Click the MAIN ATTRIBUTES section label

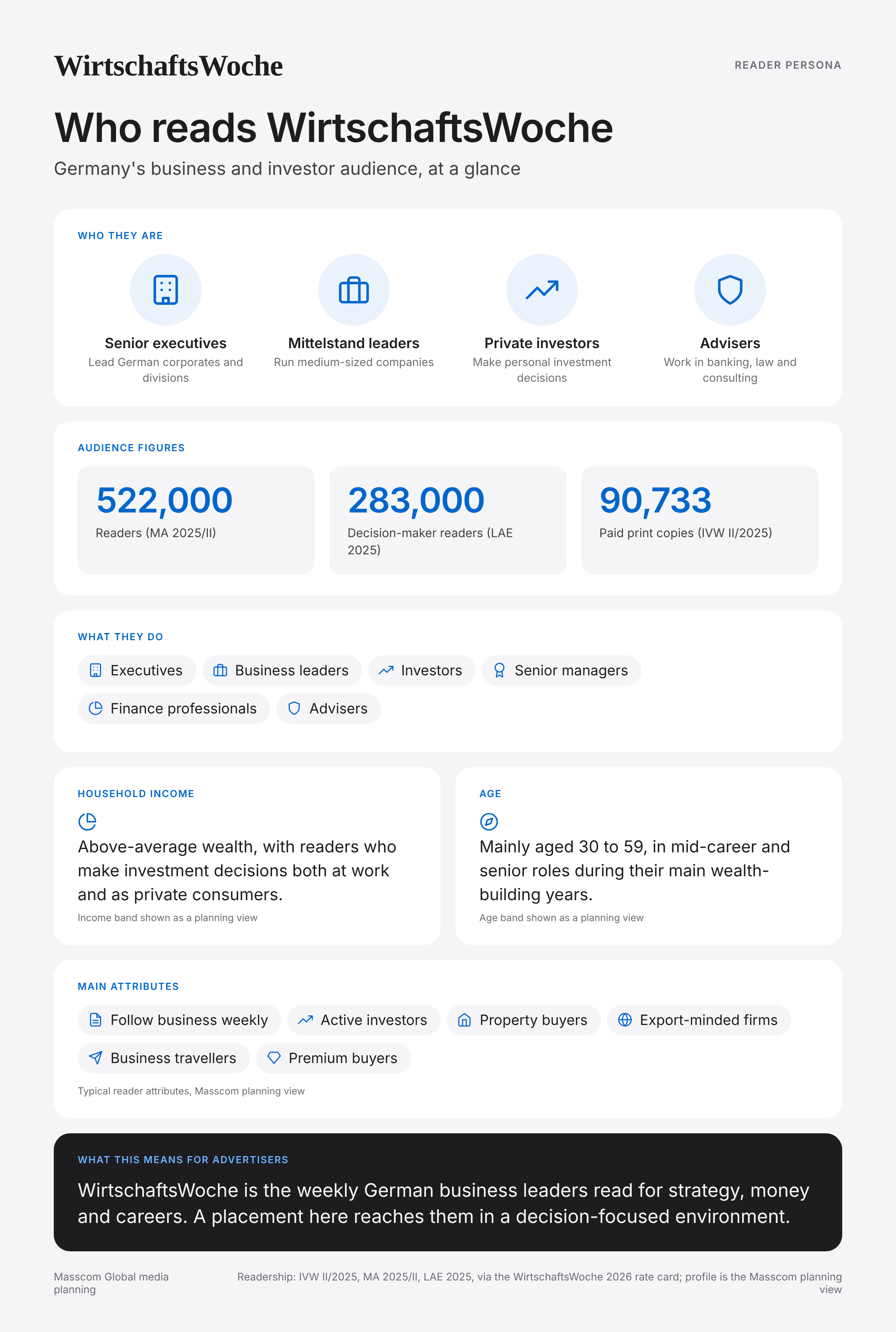point(128,986)
